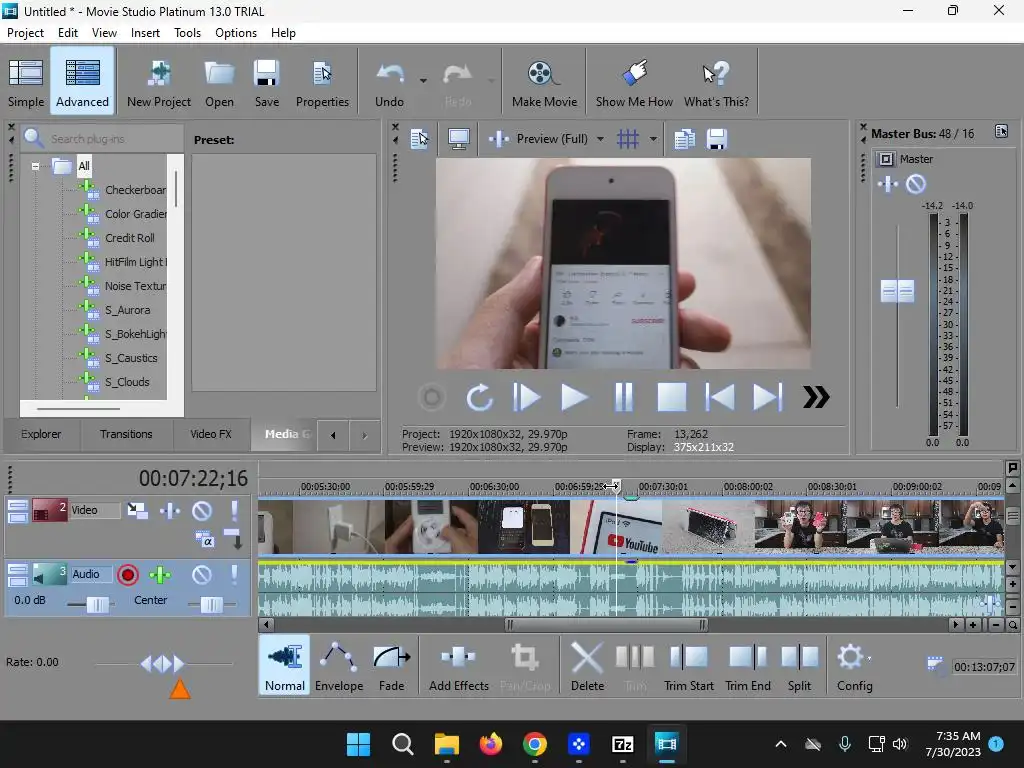The width and height of the screenshot is (1024, 768).
Task: Open project Properties
Action: click(322, 82)
